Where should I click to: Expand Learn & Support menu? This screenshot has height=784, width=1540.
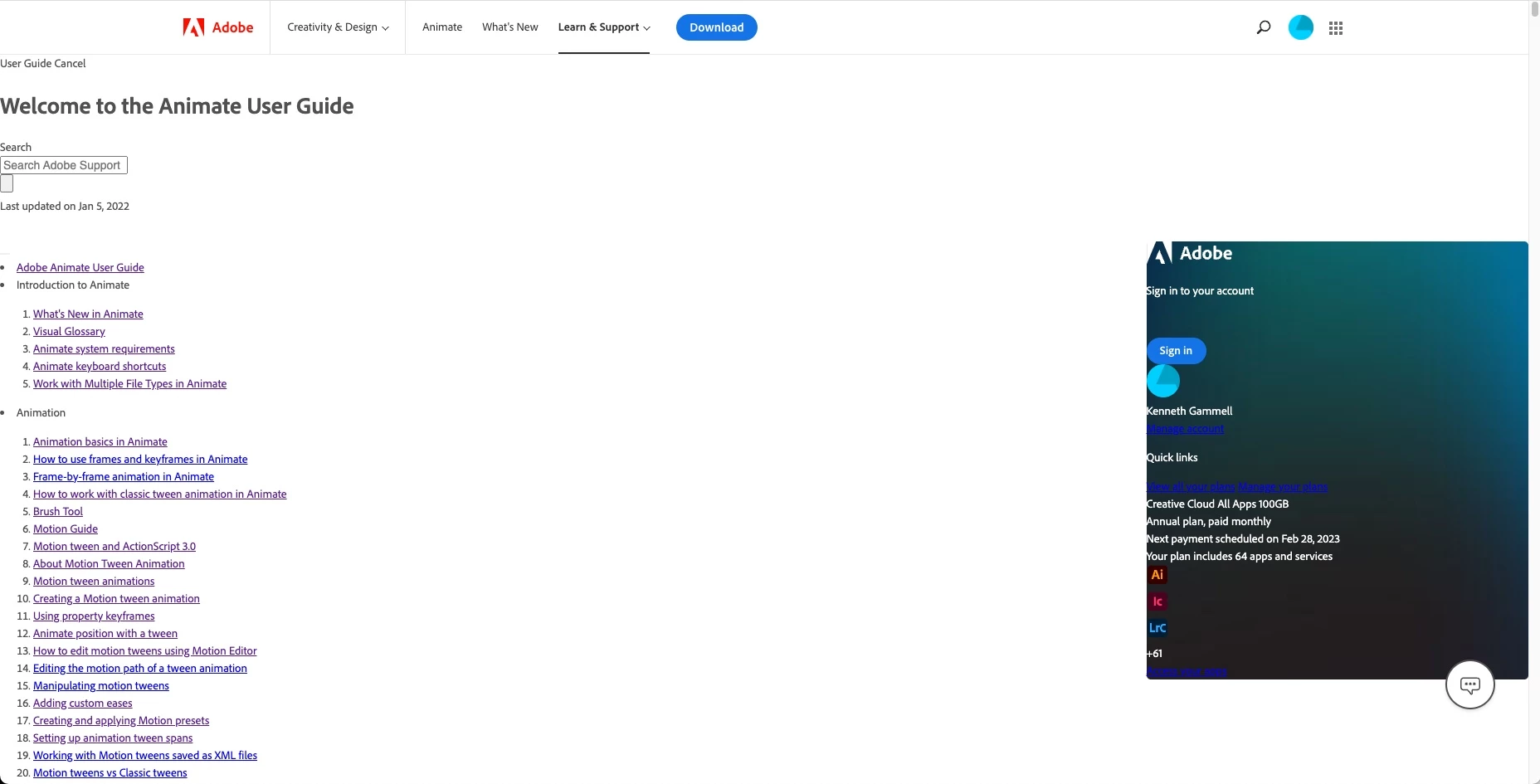coord(604,27)
